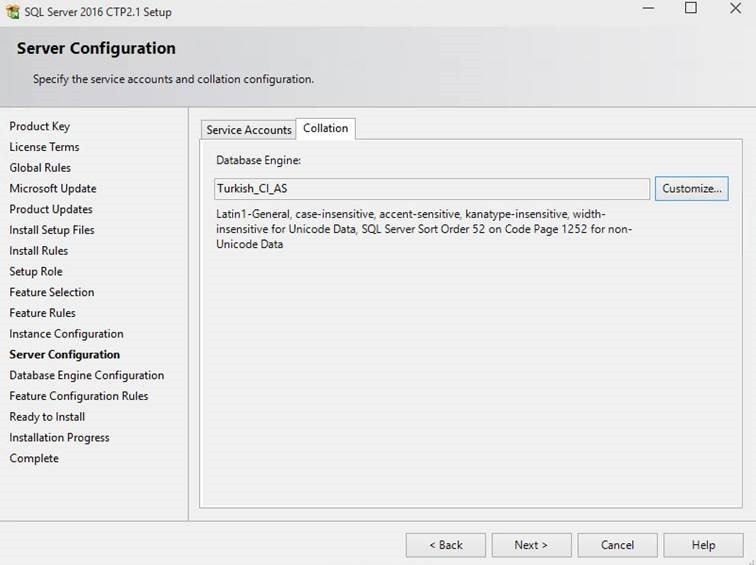Cancel the SQL Server setup
The image size is (756, 565).
click(x=617, y=545)
